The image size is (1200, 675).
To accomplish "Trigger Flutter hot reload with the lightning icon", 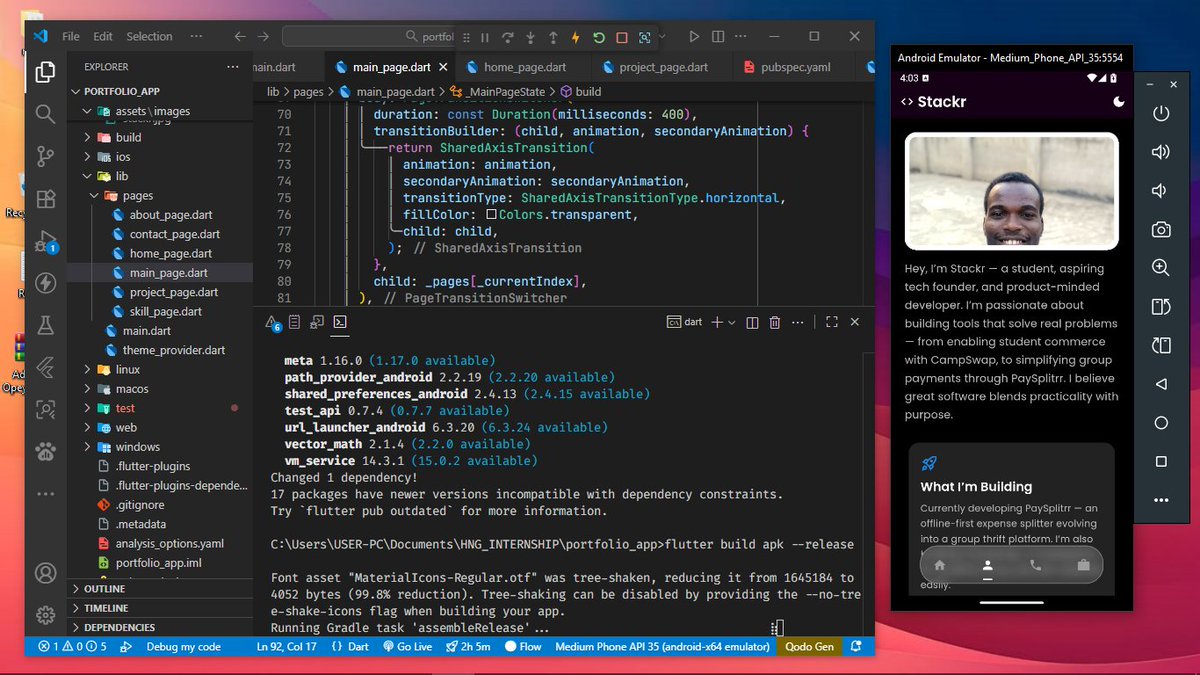I will (x=575, y=36).
